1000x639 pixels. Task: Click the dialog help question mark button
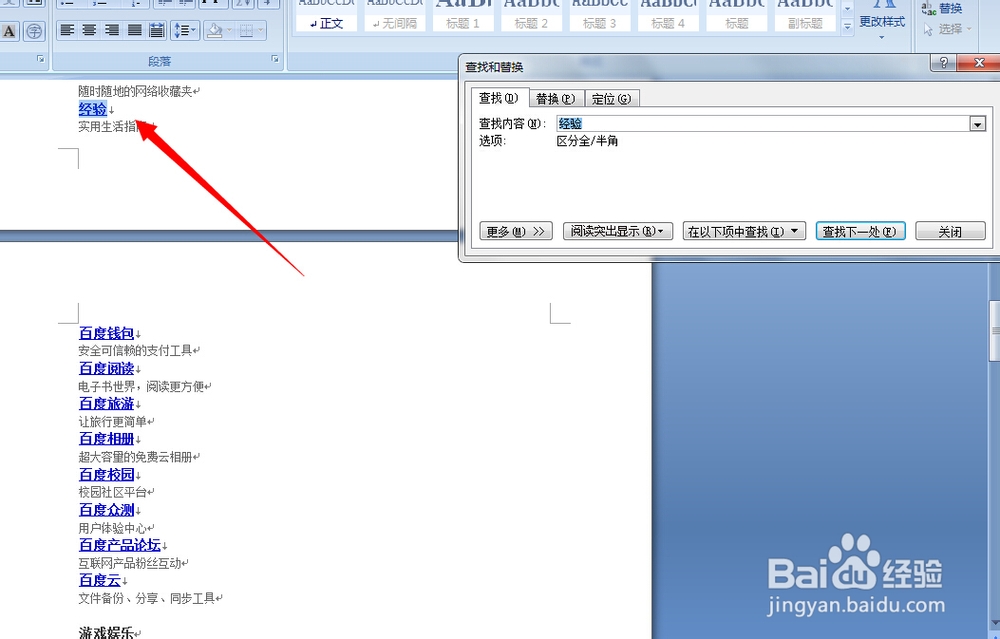(943, 62)
